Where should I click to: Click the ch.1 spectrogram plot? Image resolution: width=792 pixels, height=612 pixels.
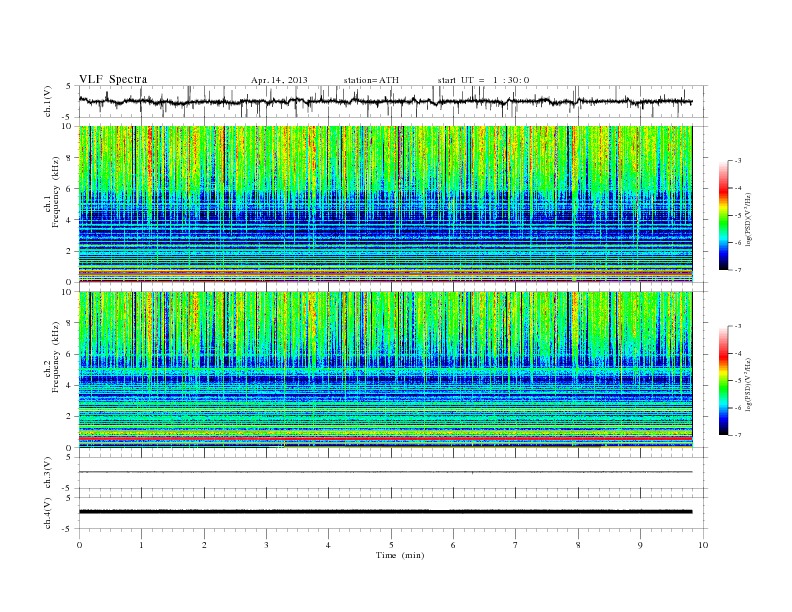(x=385, y=204)
